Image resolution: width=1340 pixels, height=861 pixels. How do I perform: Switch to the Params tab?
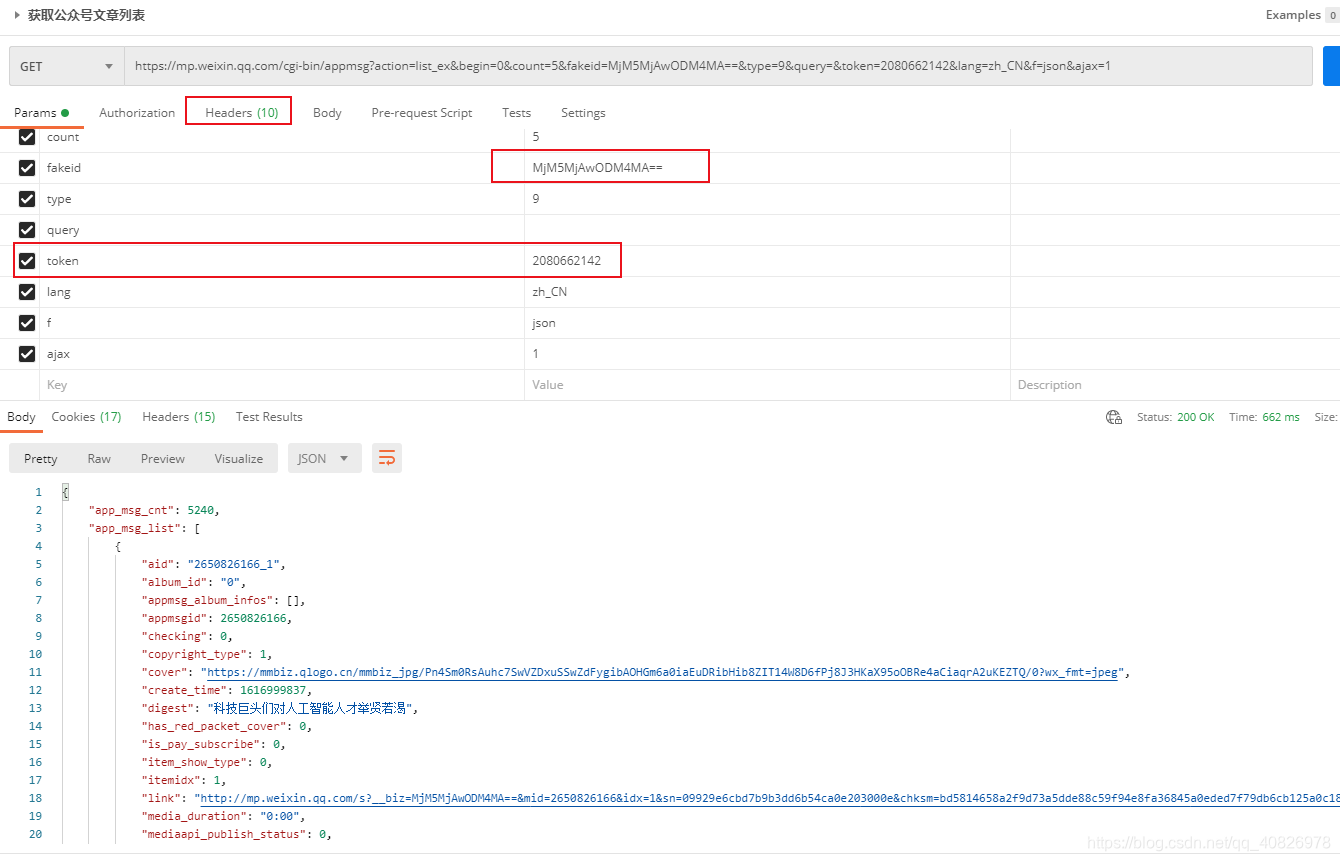41,113
